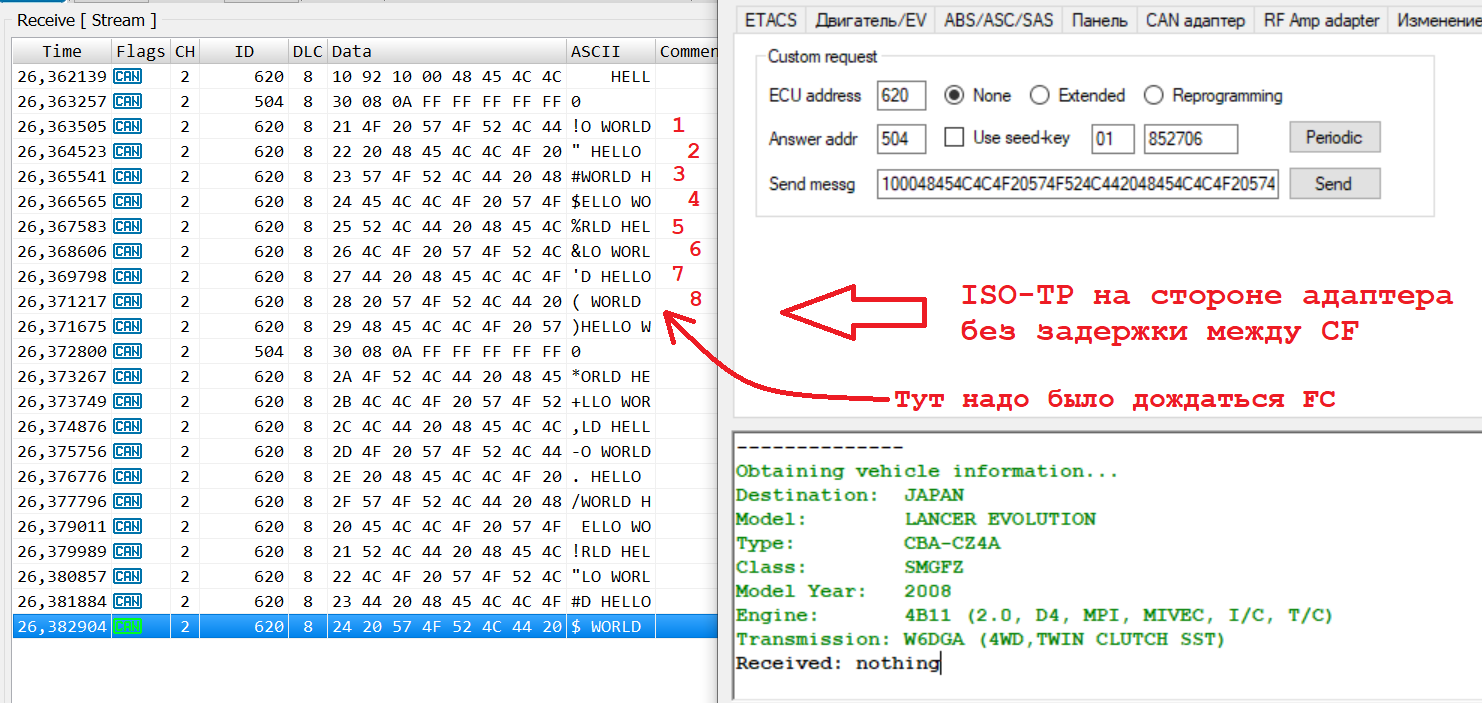Image resolution: width=1482 pixels, height=706 pixels.
Task: Select the timestamp 26,372800 cell
Action: point(62,351)
